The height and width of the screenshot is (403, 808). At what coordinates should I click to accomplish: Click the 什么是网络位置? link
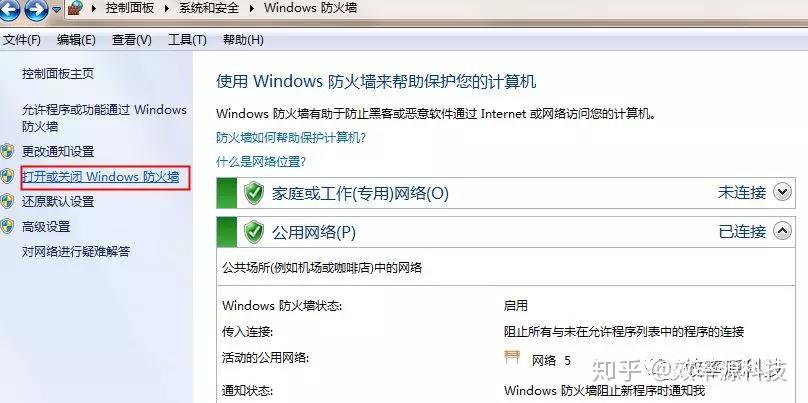click(x=261, y=162)
